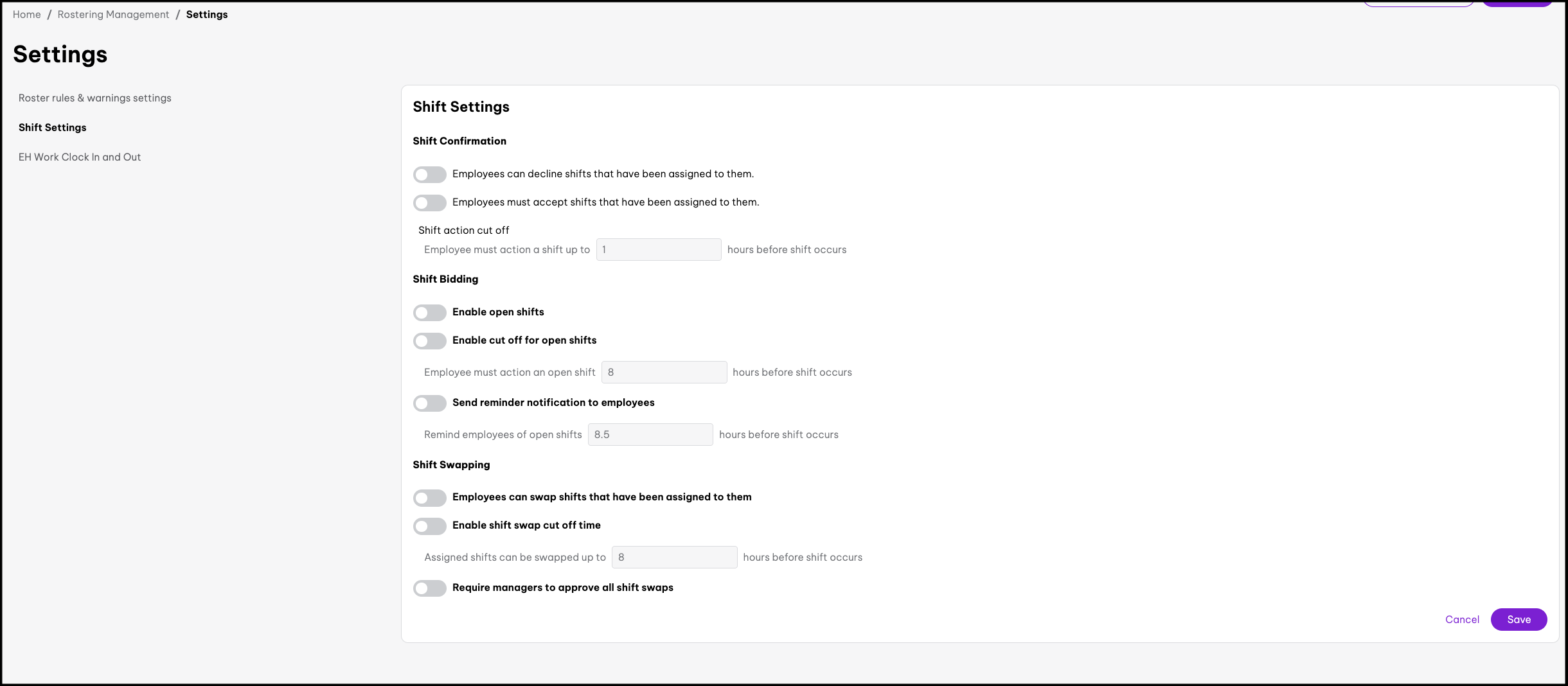Screen dimensions: 1568x686
Task: Enable open shifts toggle
Action: pos(429,313)
